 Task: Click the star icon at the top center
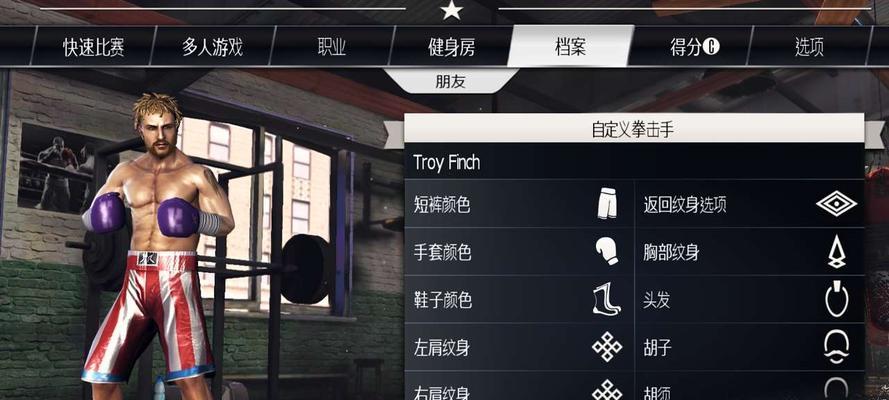coord(452,10)
